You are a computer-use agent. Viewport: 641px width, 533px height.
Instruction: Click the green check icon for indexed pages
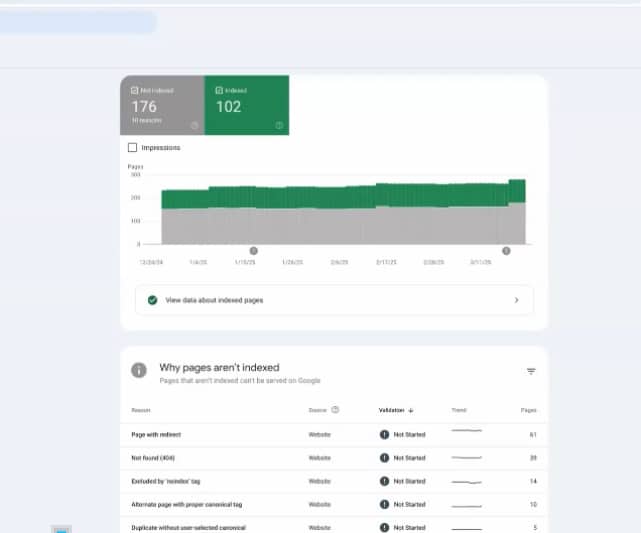click(x=152, y=300)
